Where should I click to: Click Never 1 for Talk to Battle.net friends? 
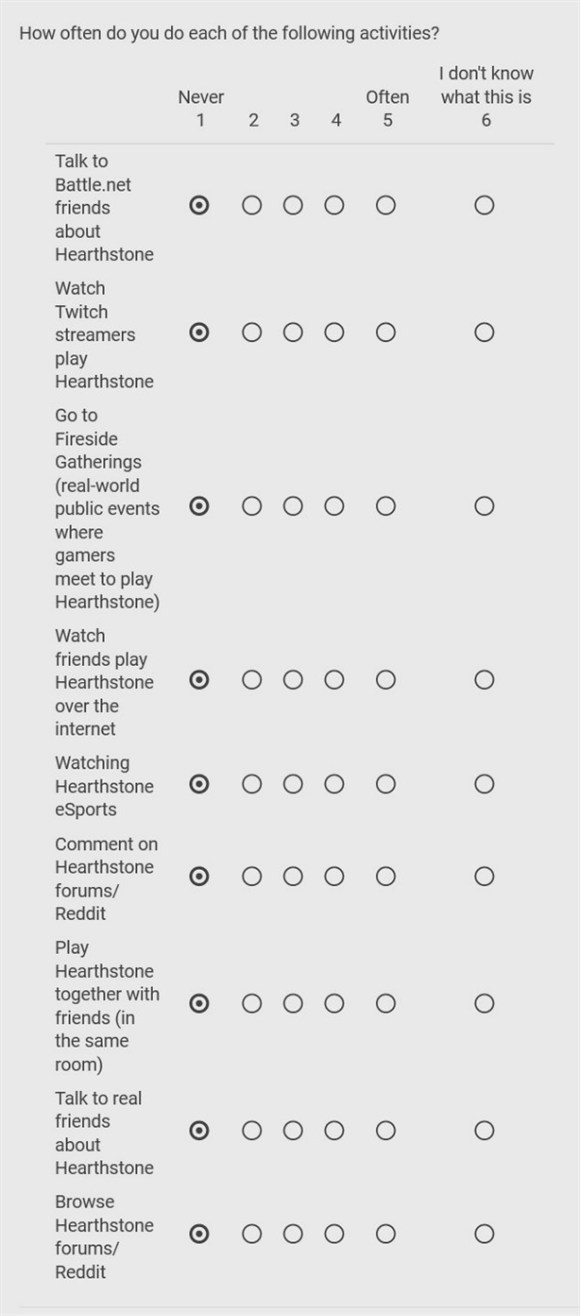[x=200, y=206]
